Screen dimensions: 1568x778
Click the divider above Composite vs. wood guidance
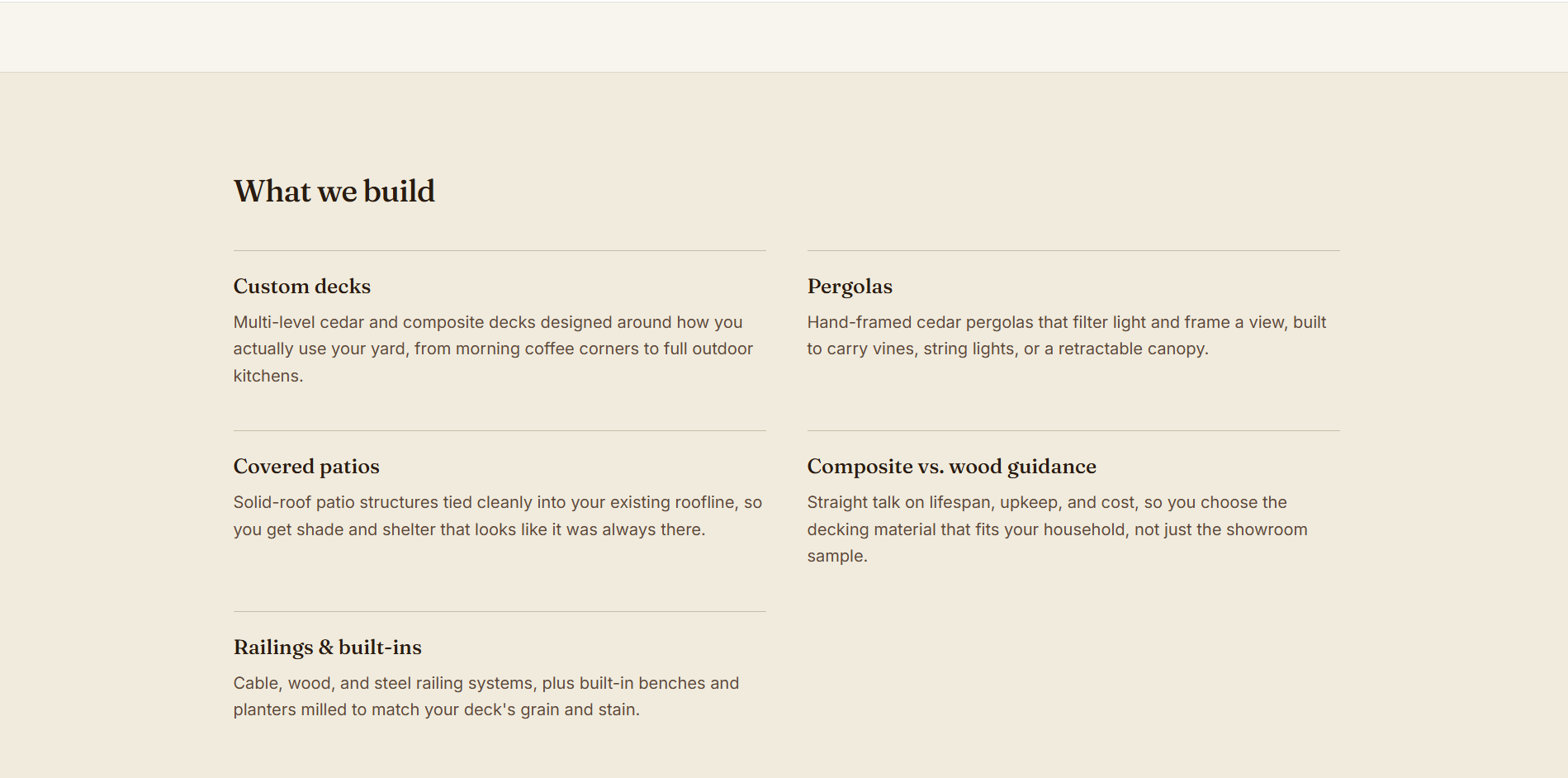point(1073,430)
